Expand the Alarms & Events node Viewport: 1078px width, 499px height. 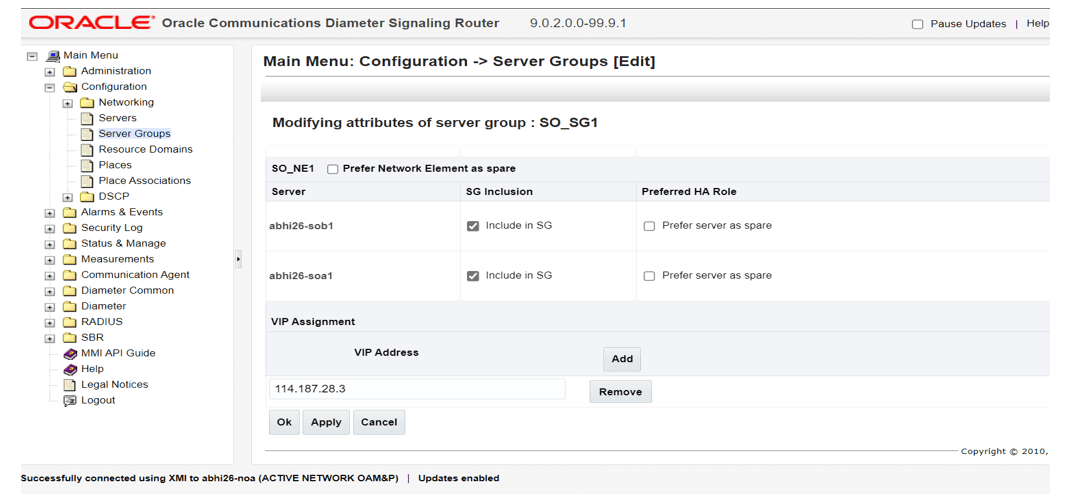click(x=50, y=213)
